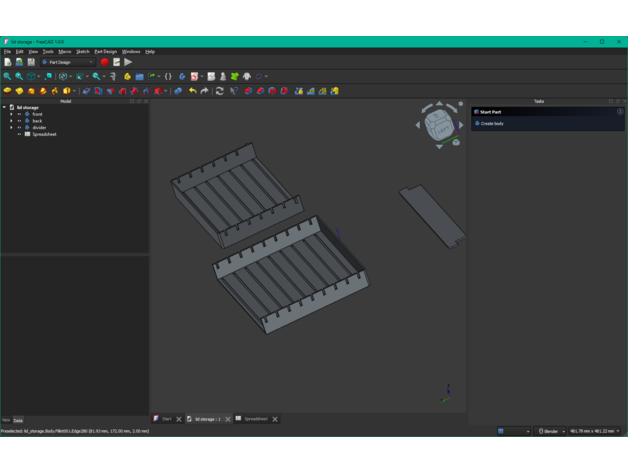Click the red Record macro button
The width and height of the screenshot is (628, 472).
105,62
